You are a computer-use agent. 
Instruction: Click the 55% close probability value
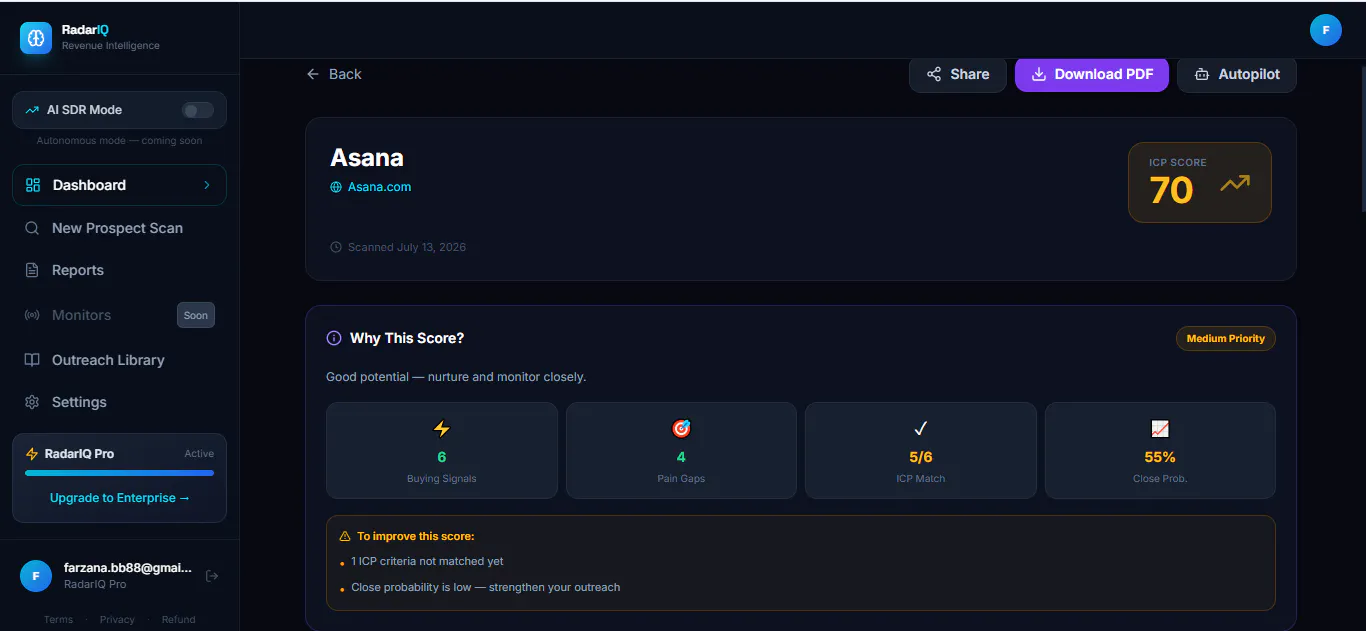pyautogui.click(x=1160, y=457)
